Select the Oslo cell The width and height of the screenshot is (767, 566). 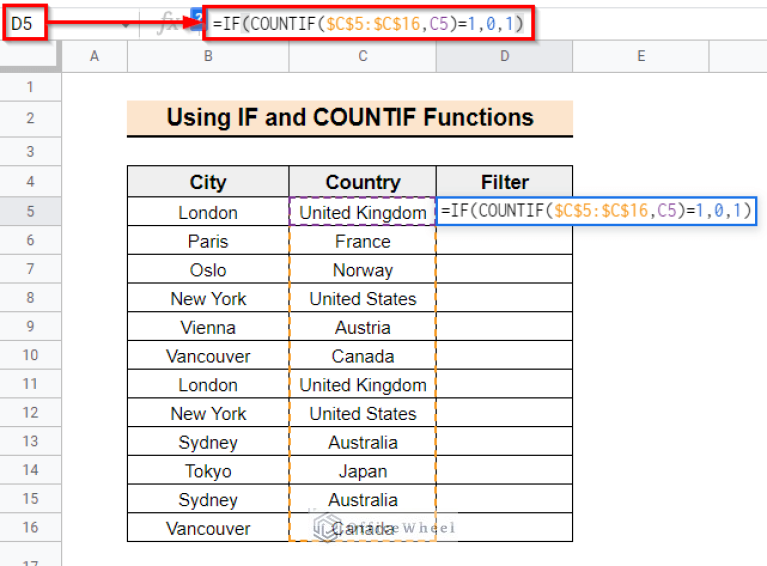pos(208,270)
